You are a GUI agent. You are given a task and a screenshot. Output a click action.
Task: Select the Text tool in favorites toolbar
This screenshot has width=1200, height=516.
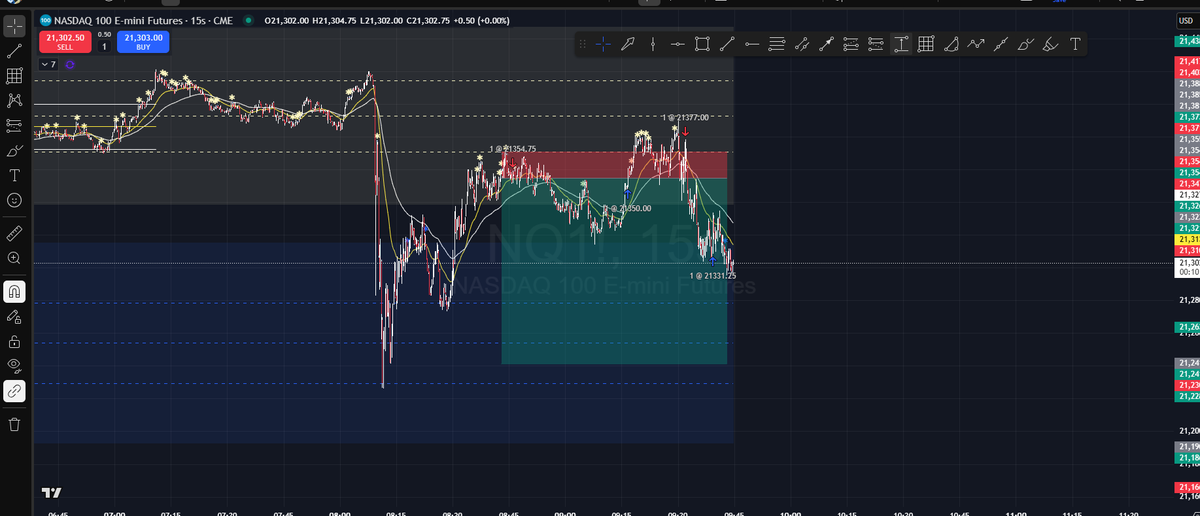coord(1075,44)
